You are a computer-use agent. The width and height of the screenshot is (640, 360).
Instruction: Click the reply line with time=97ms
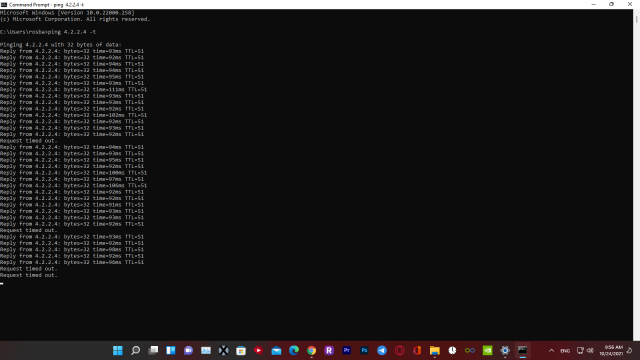click(72, 179)
